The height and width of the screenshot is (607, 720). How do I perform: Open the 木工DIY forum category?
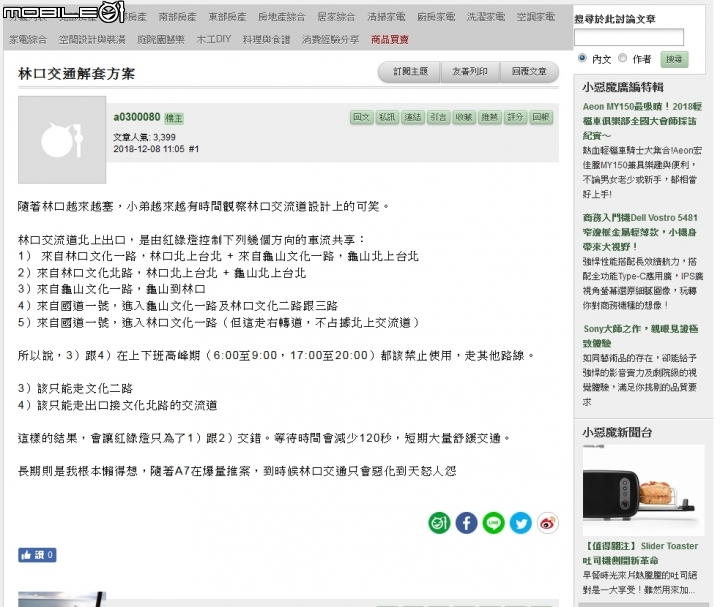tap(214, 39)
